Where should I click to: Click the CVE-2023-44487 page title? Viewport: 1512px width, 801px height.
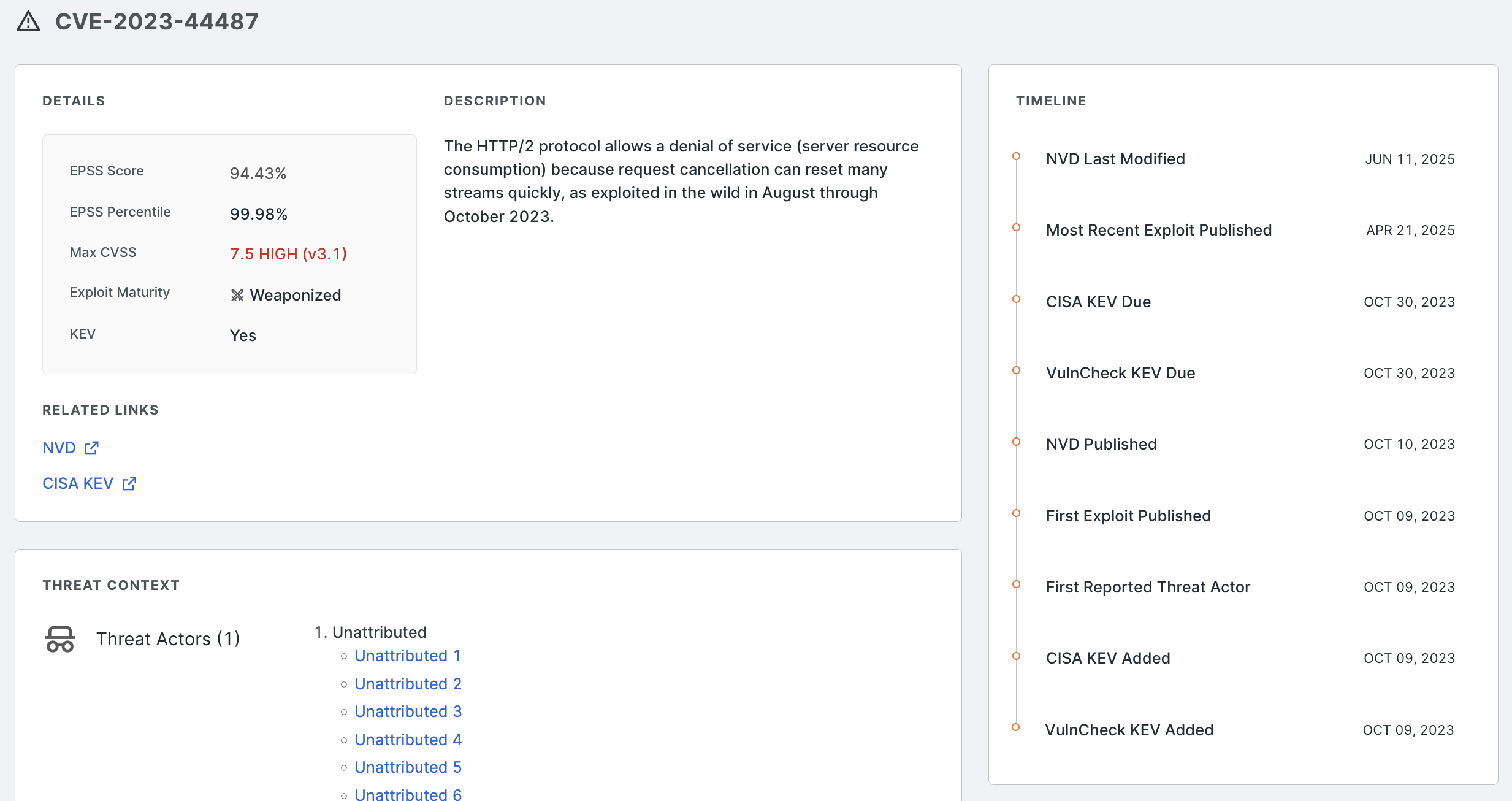[157, 21]
